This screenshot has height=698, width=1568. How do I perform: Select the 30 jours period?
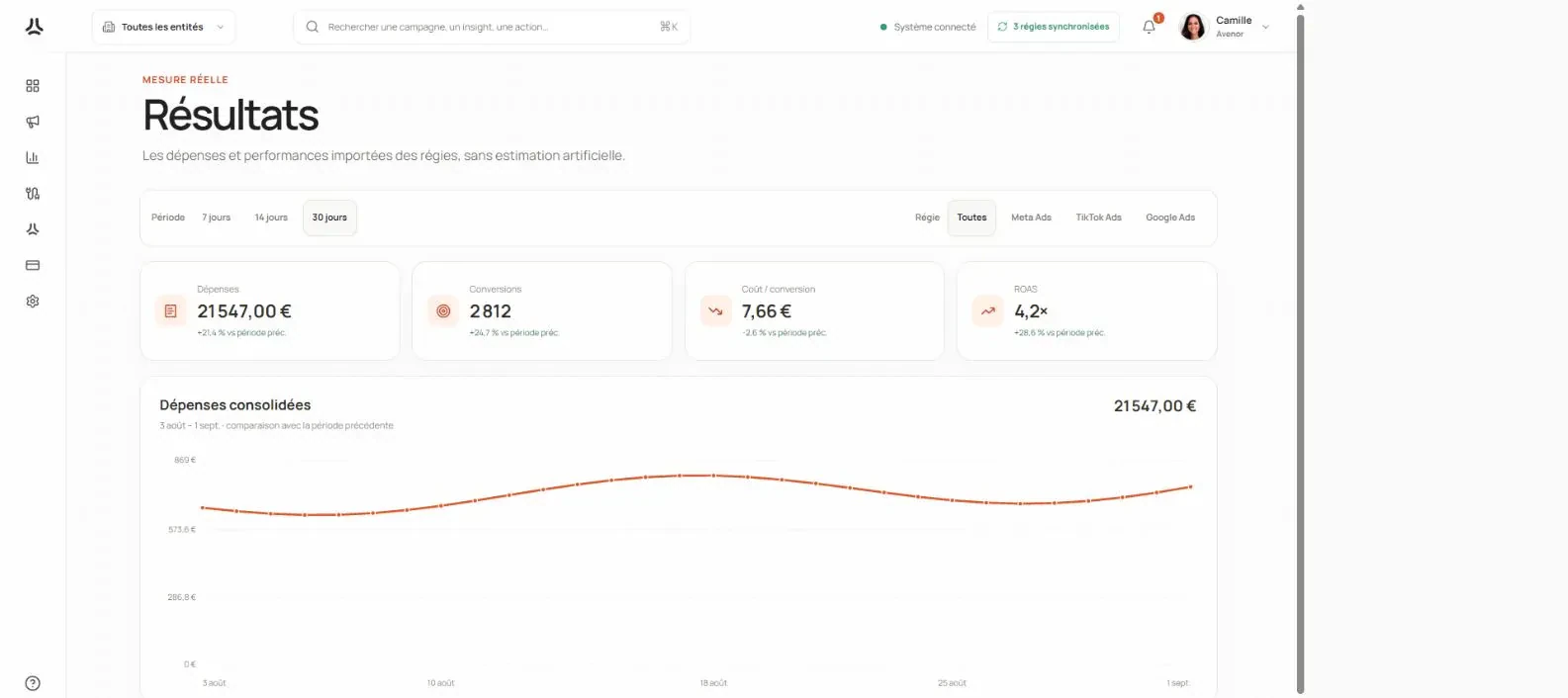click(329, 218)
